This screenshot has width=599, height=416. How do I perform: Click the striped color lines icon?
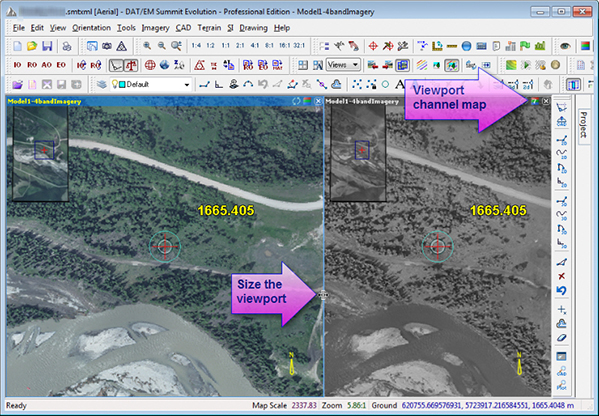(422, 65)
